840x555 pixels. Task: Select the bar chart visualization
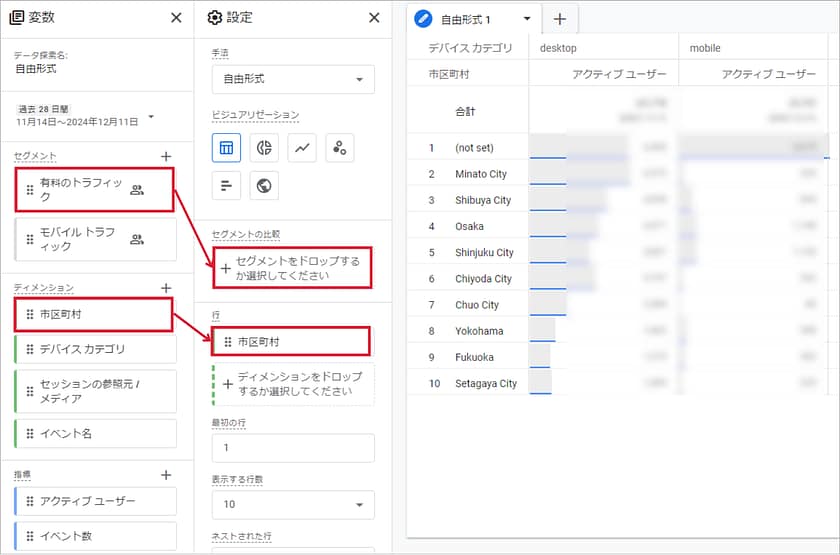226,185
